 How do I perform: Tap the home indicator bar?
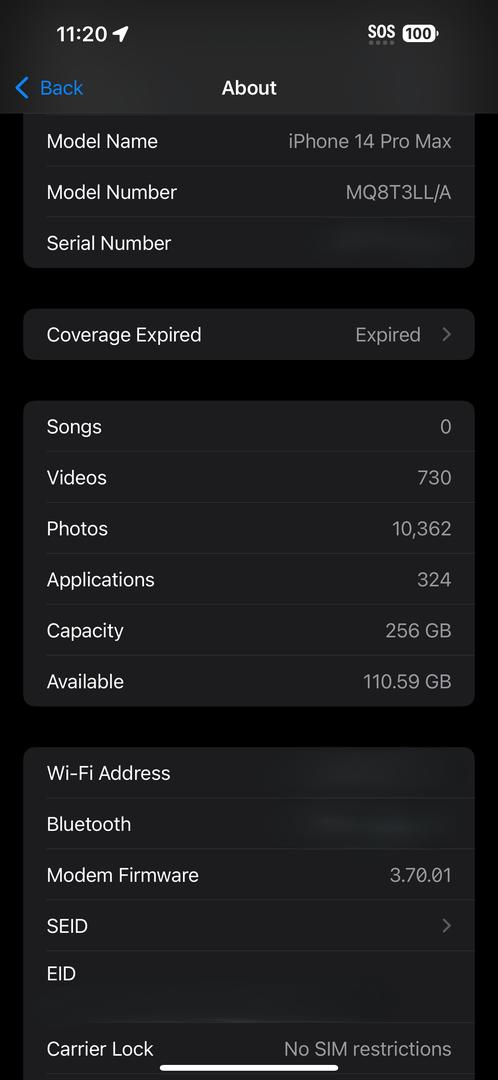(x=249, y=1068)
